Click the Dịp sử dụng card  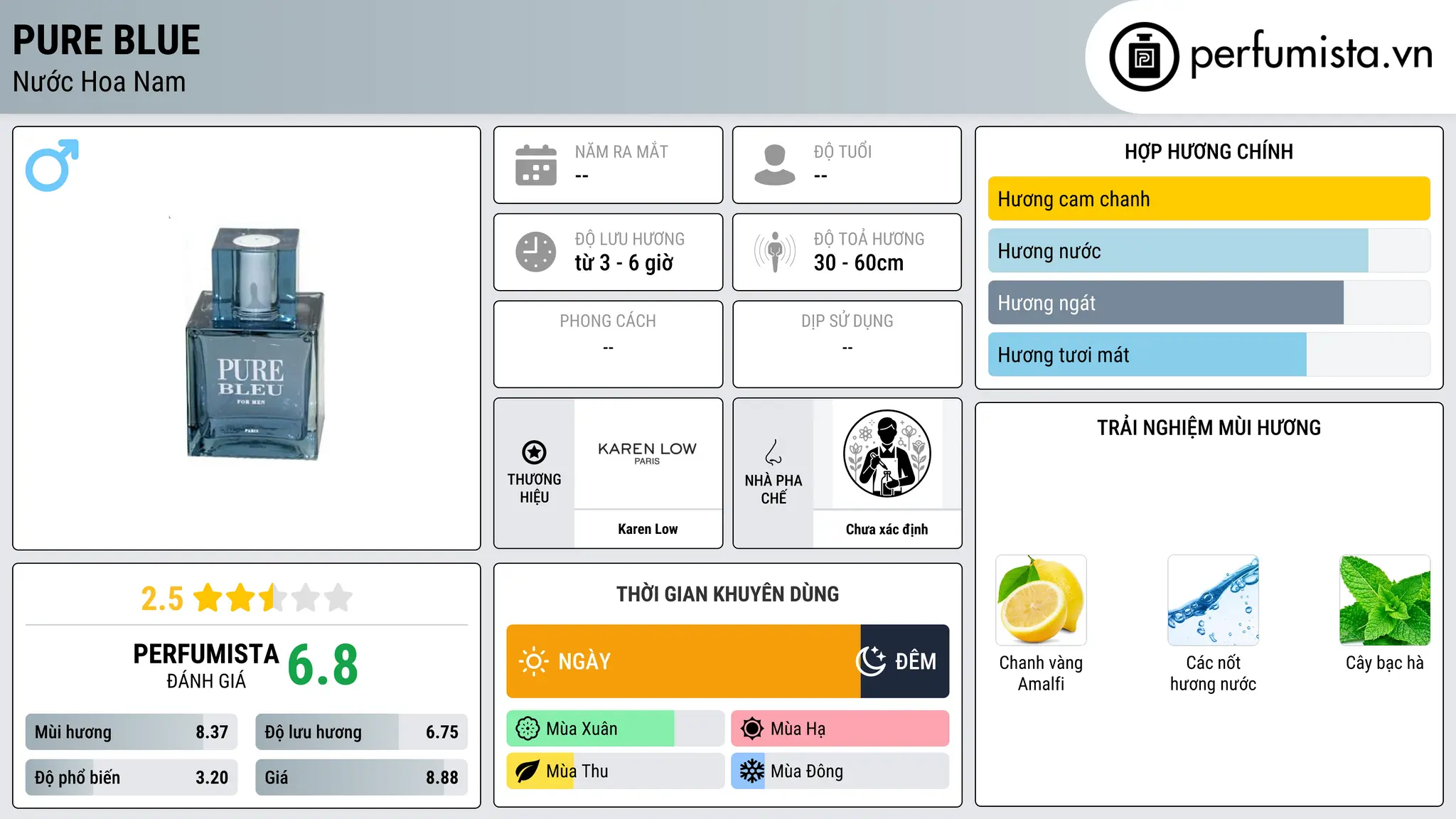coord(847,344)
